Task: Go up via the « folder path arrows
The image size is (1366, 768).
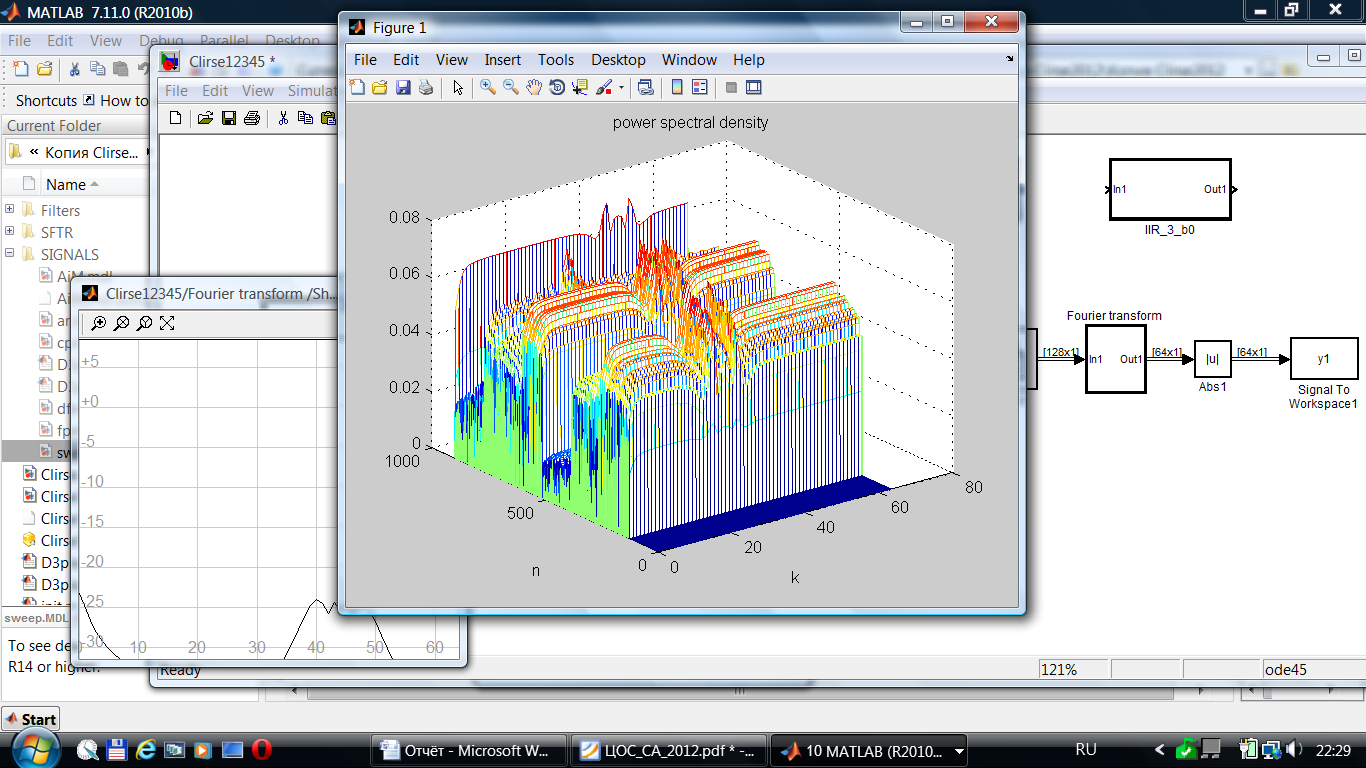Action: [x=34, y=152]
